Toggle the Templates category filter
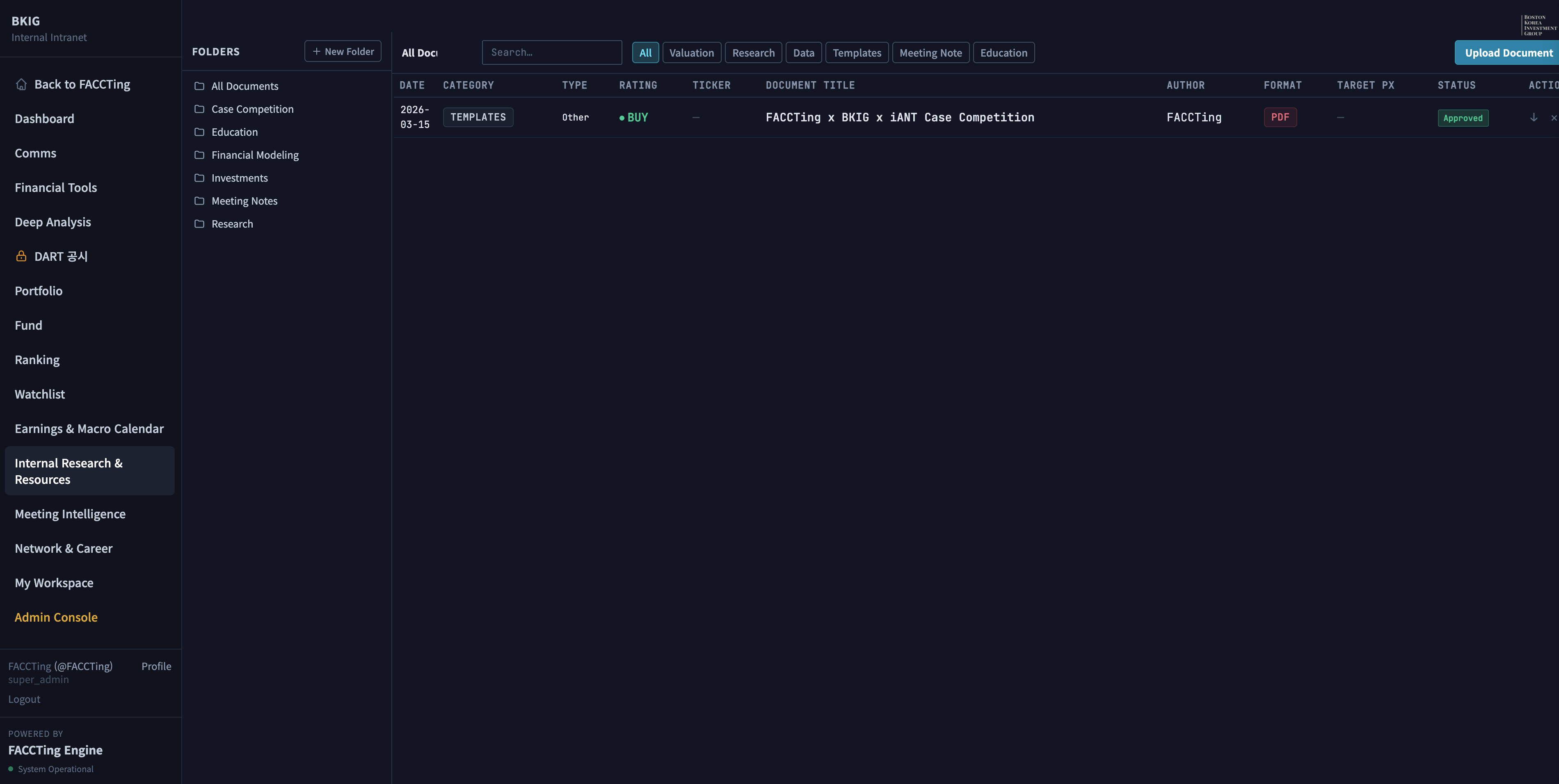The image size is (1559, 784). pos(856,53)
